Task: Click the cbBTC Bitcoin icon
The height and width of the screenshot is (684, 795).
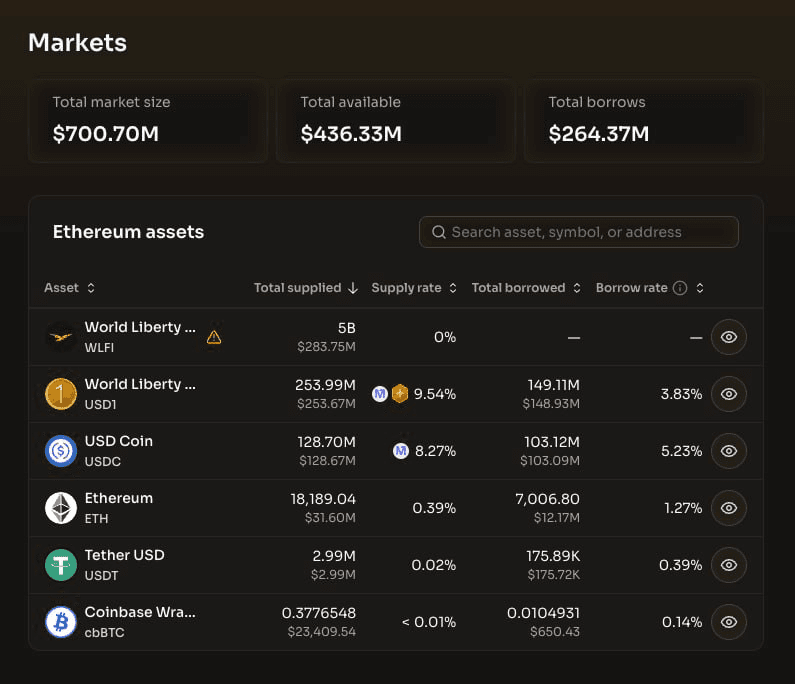Action: click(x=61, y=622)
